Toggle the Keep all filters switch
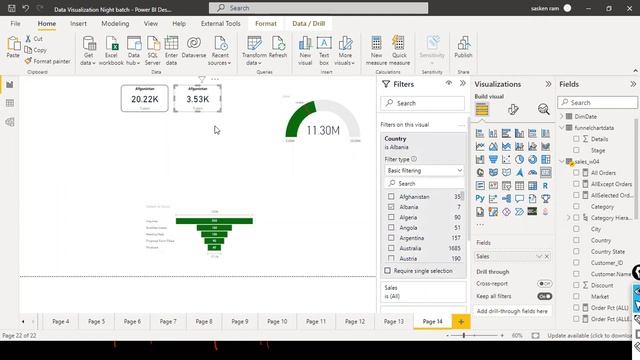Screen dimensions: 640x360 point(544,296)
